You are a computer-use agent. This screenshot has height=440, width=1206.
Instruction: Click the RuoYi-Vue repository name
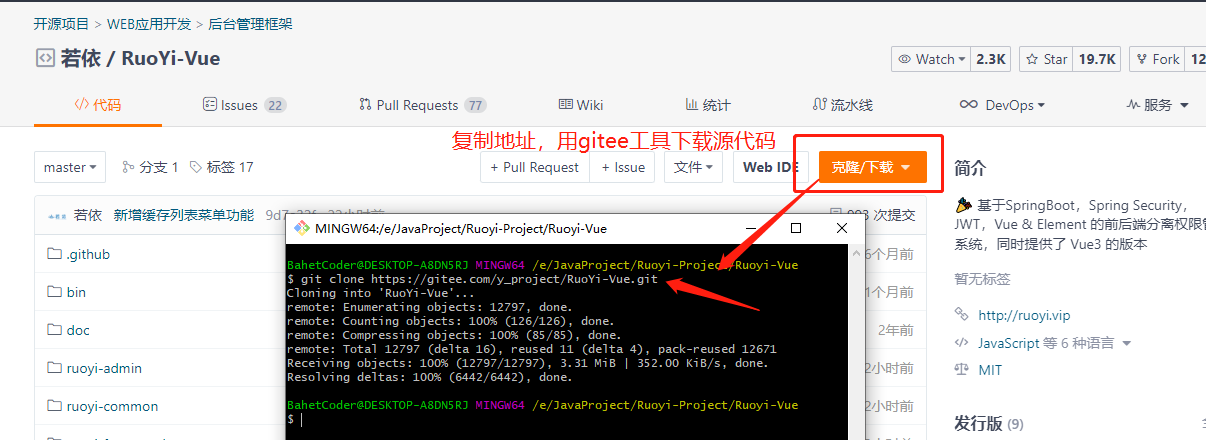tap(171, 58)
